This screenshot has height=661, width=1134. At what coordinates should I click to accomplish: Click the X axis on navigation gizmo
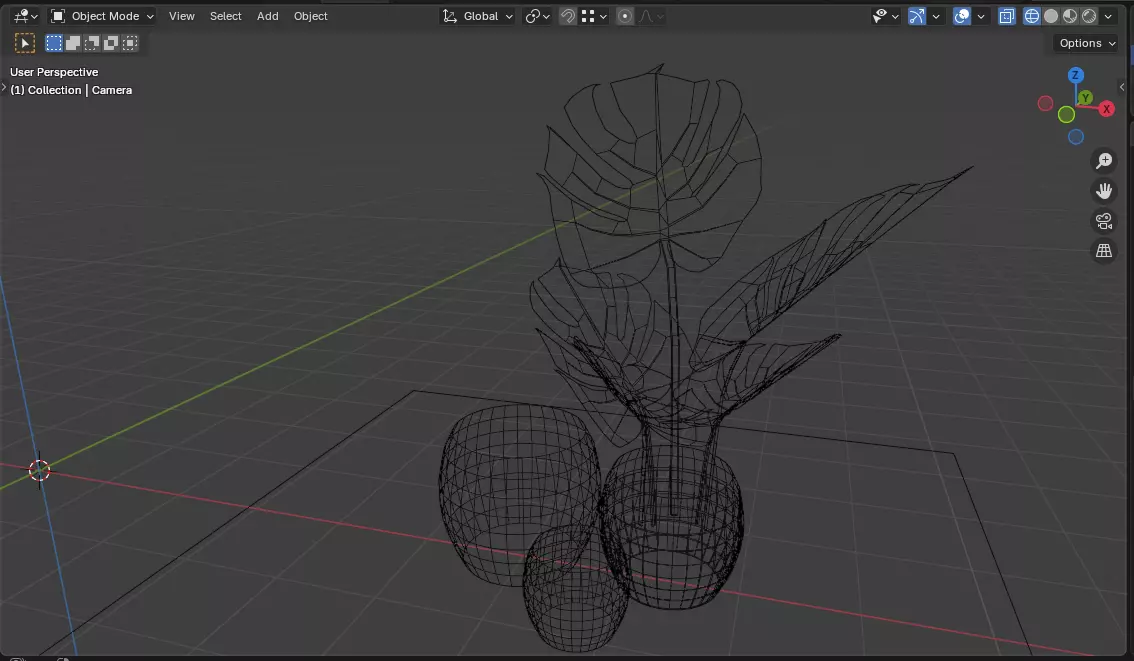pos(1106,109)
